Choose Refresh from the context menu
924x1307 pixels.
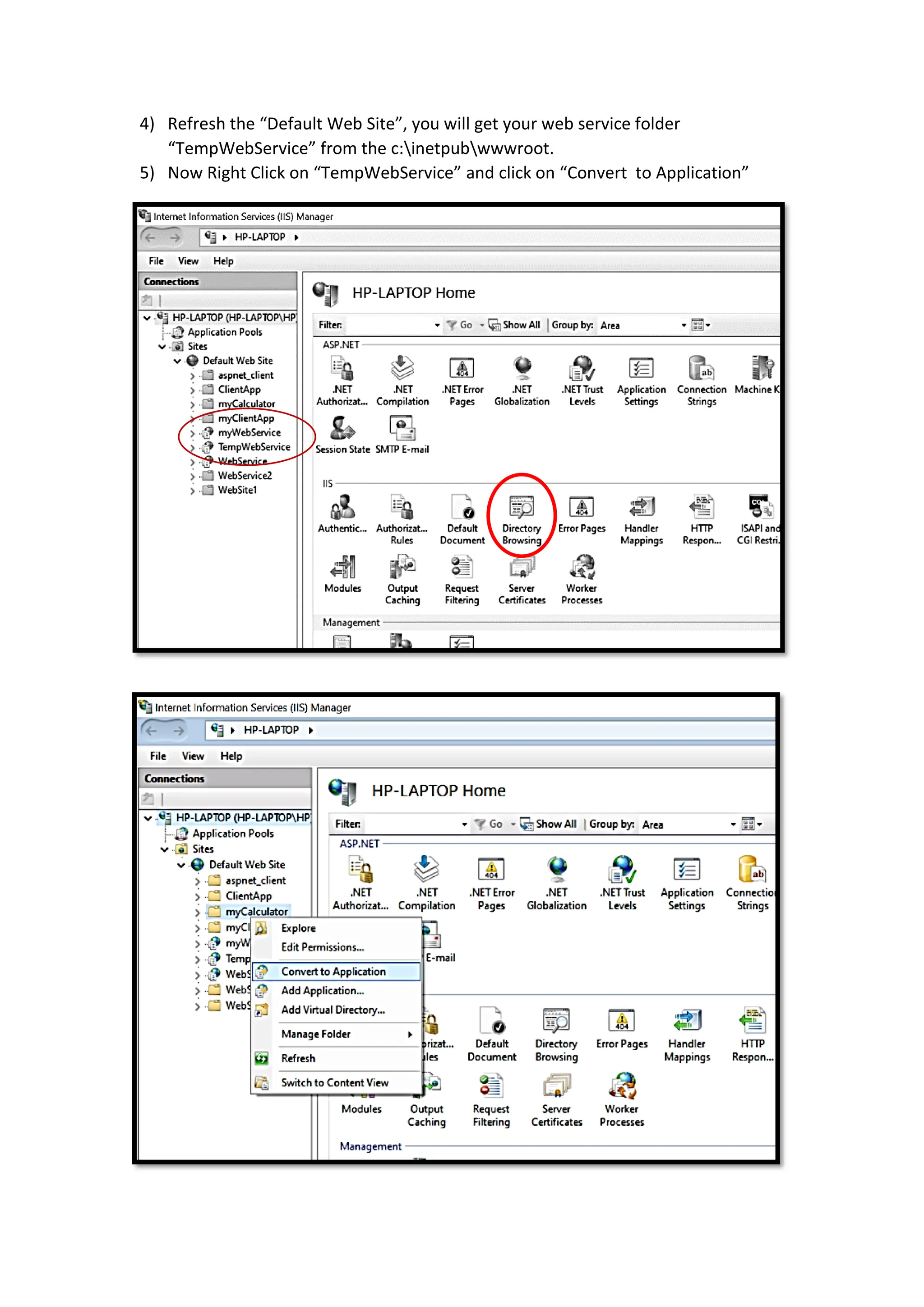point(336,1058)
